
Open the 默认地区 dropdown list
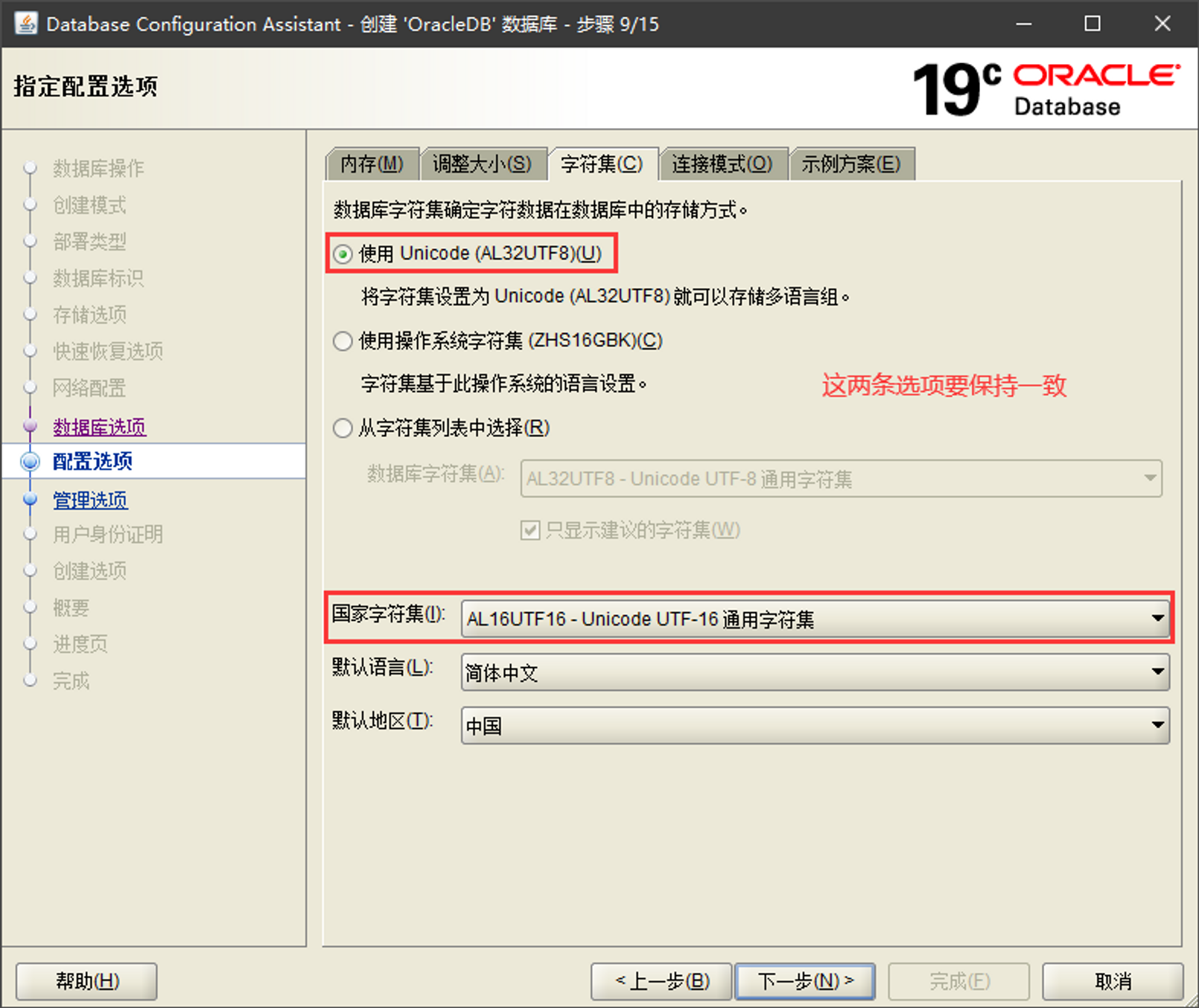pyautogui.click(x=815, y=726)
